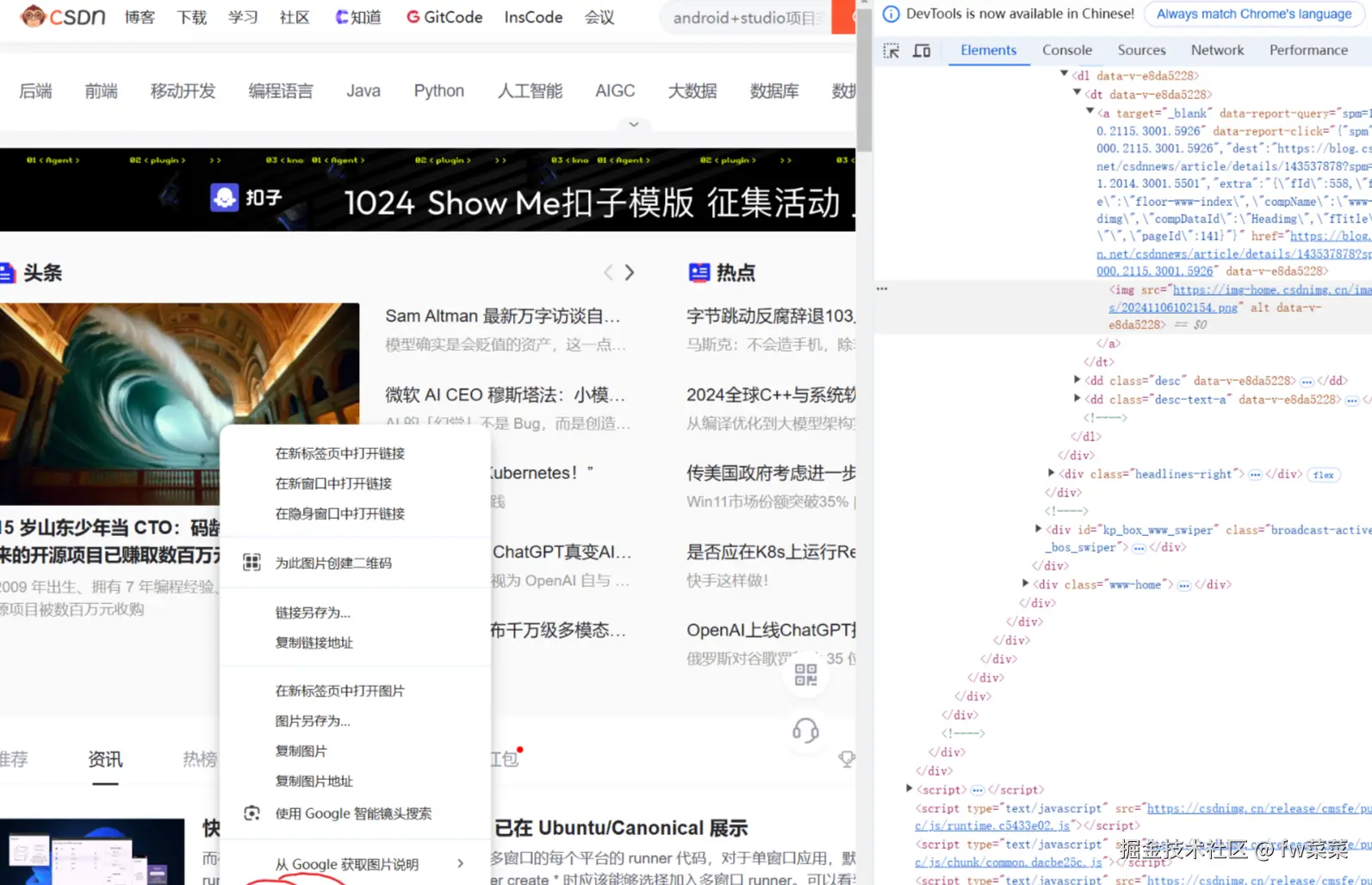1372x885 pixels.
Task: Click the android+studio search field
Action: 746,17
